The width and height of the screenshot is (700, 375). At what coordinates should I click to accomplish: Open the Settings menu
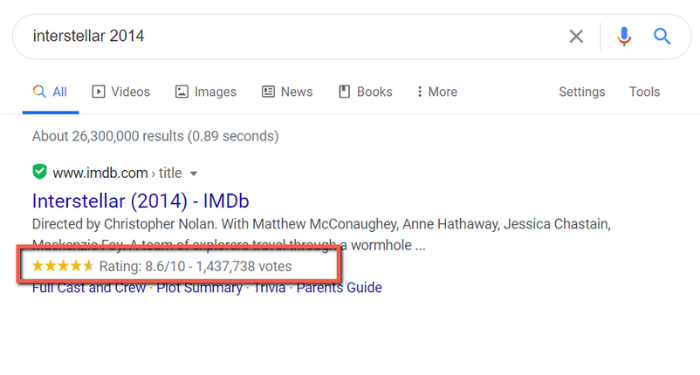point(582,92)
